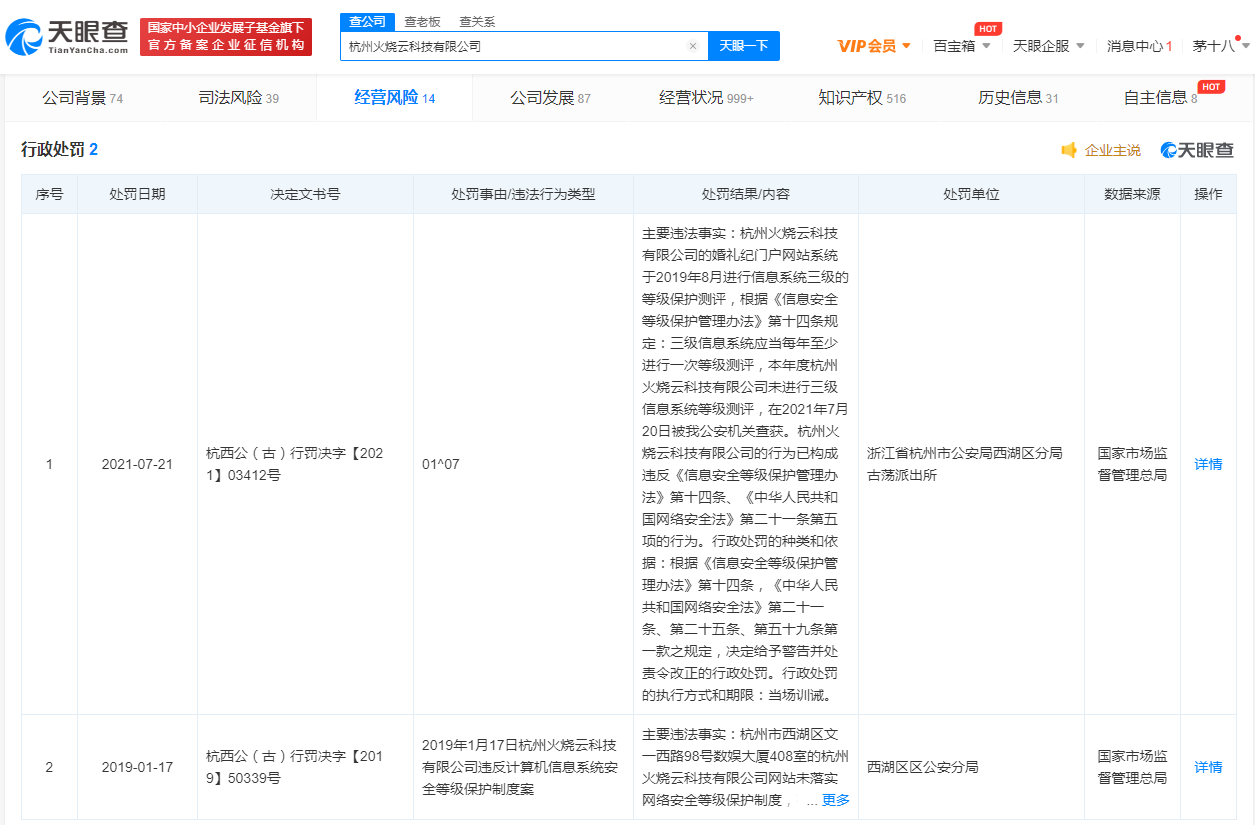This screenshot has width=1255, height=825.
Task: Open the 知识产权 tab
Action: [x=862, y=98]
